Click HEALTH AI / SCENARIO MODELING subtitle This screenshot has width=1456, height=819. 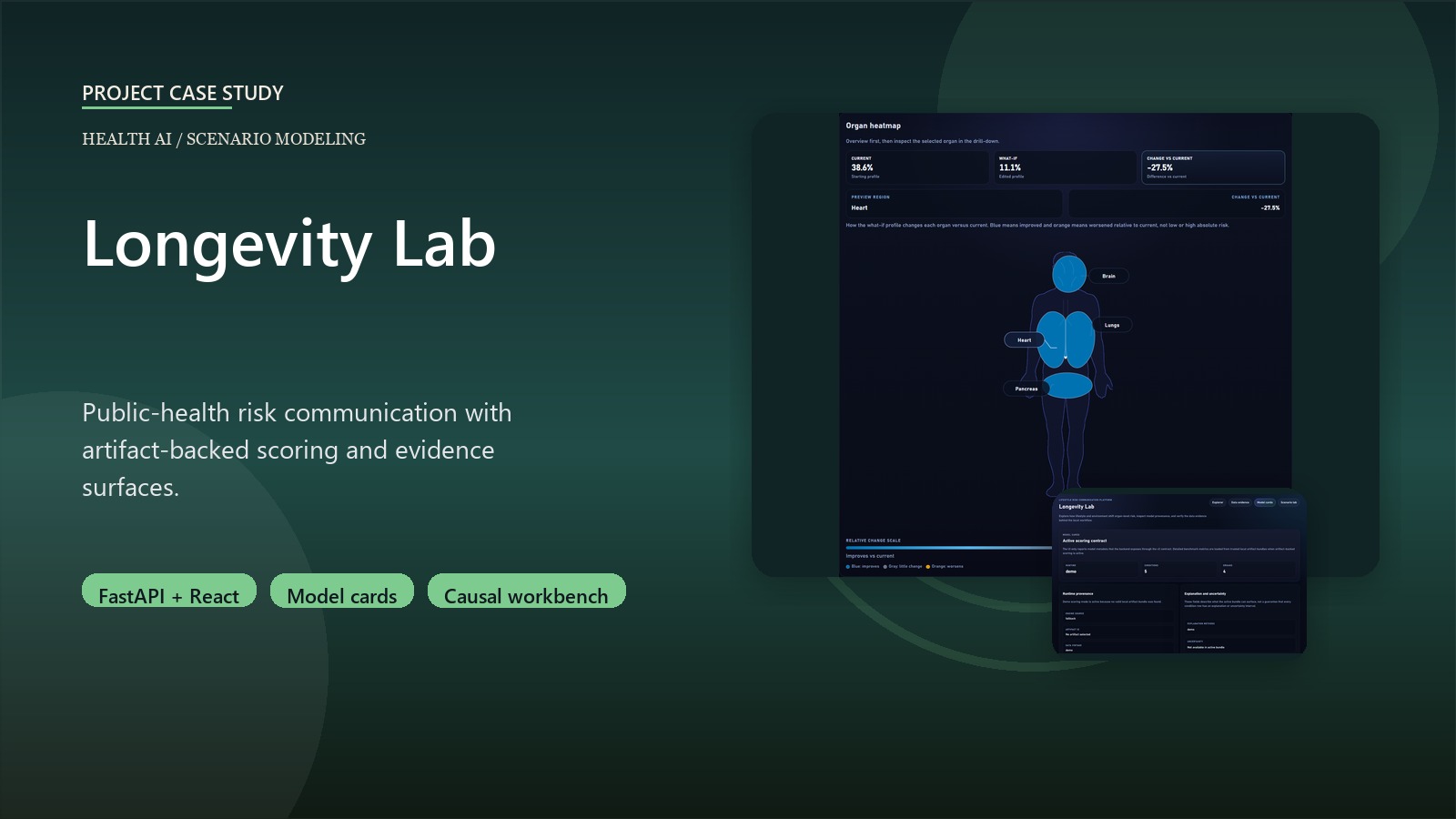(x=224, y=139)
